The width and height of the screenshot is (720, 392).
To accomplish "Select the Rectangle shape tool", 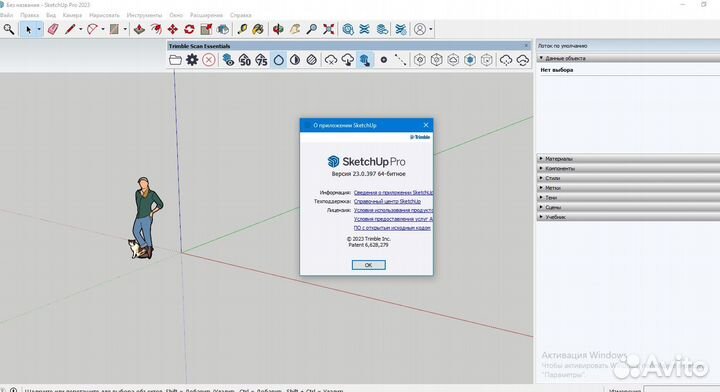I will click(114, 29).
